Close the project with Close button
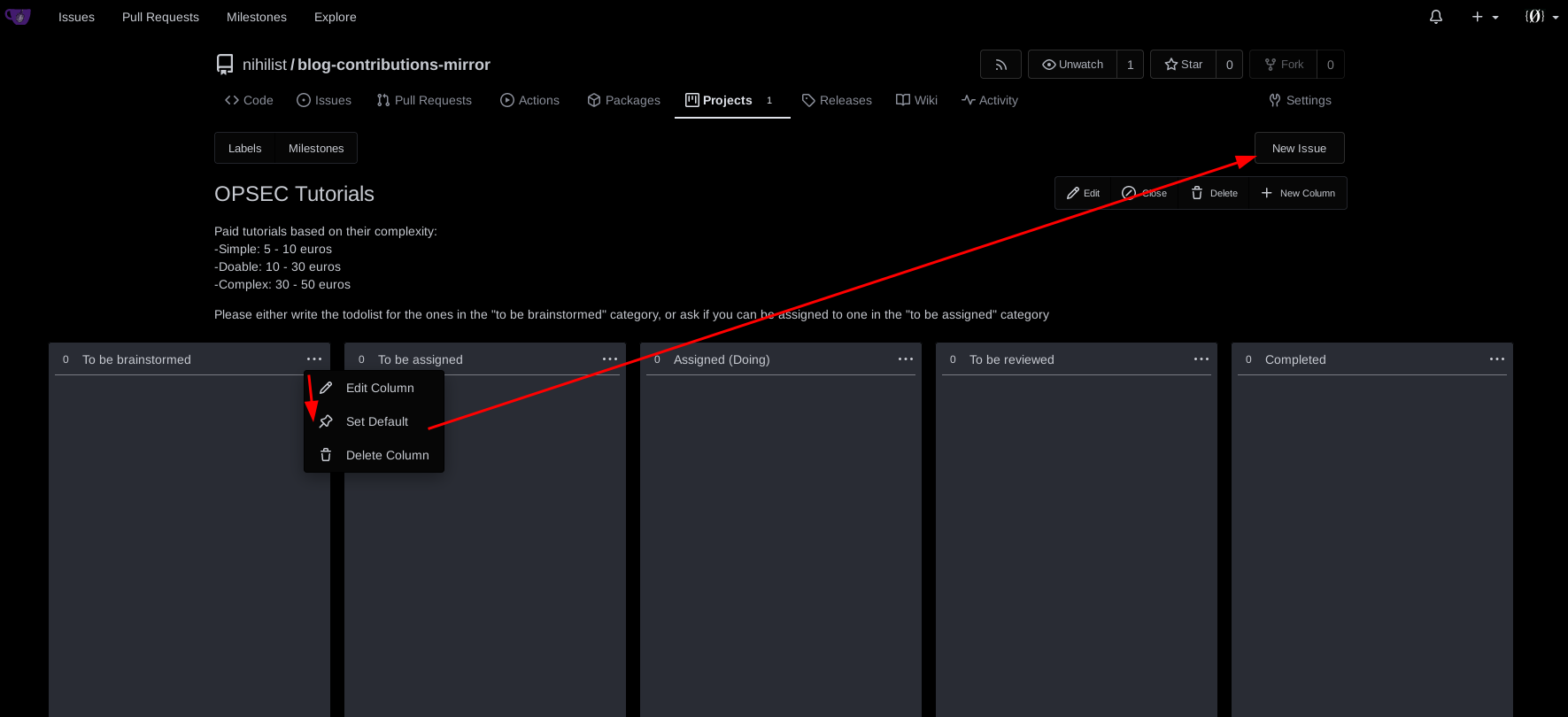This screenshot has width=1568, height=717. (x=1144, y=193)
